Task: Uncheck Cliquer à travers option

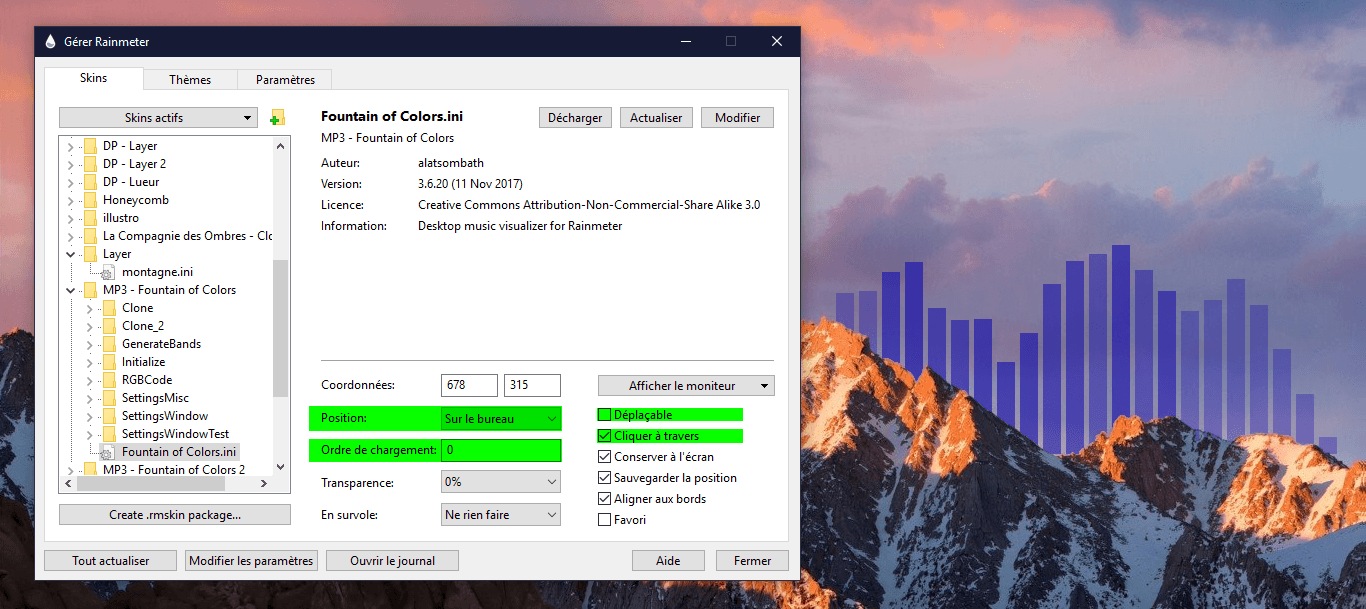Action: [604, 436]
